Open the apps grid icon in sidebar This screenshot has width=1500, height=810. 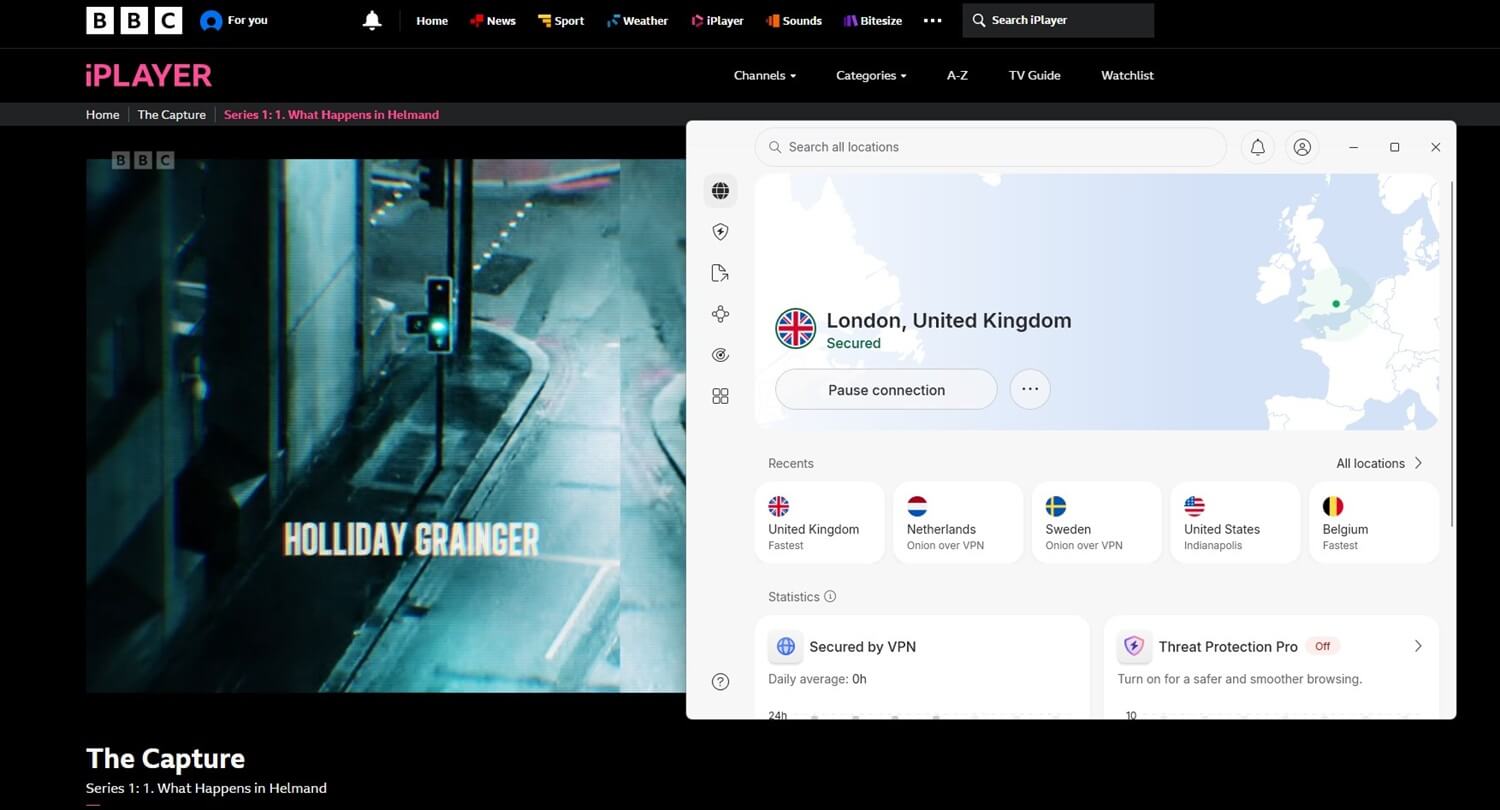(720, 396)
